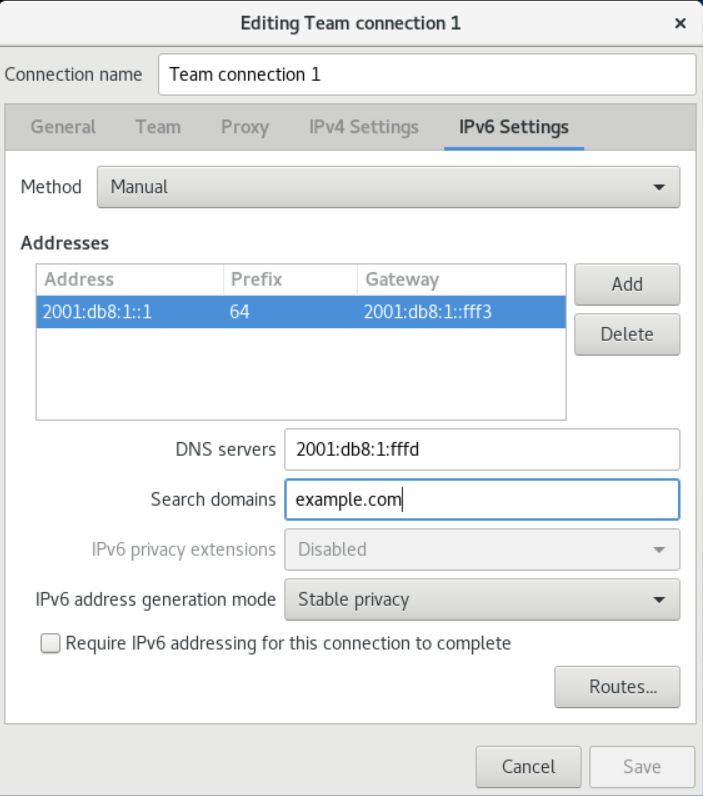Save the connection settings

(642, 767)
